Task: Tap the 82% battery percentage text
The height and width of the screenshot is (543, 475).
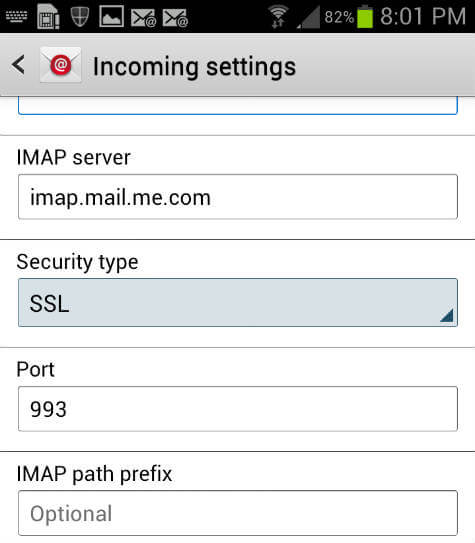Action: click(x=339, y=17)
